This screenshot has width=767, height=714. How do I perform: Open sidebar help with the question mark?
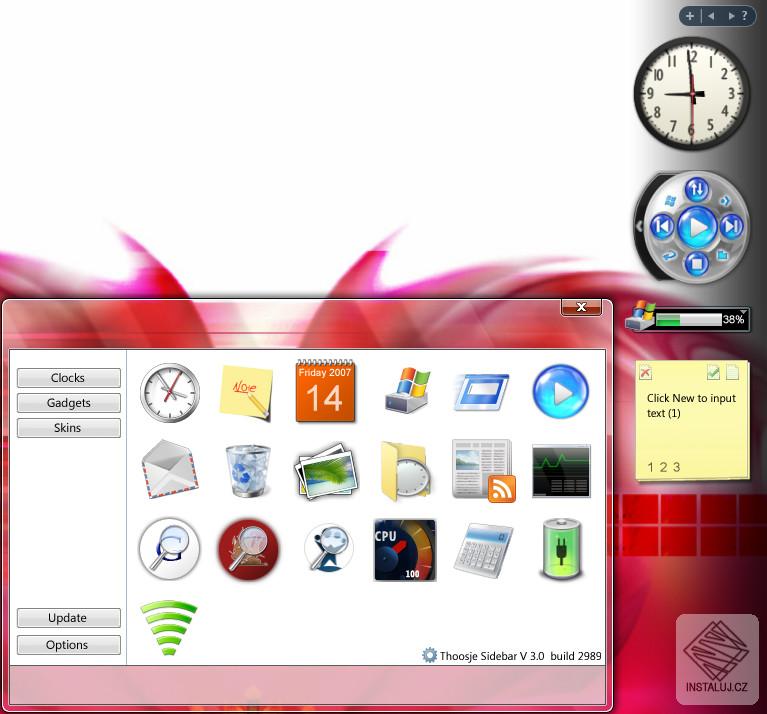744,16
